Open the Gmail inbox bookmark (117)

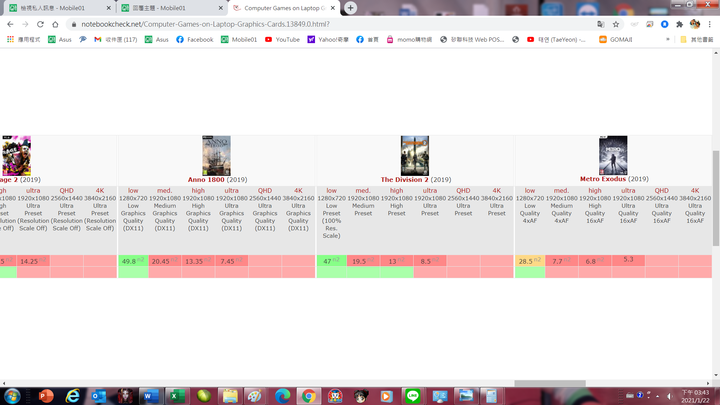(116, 39)
